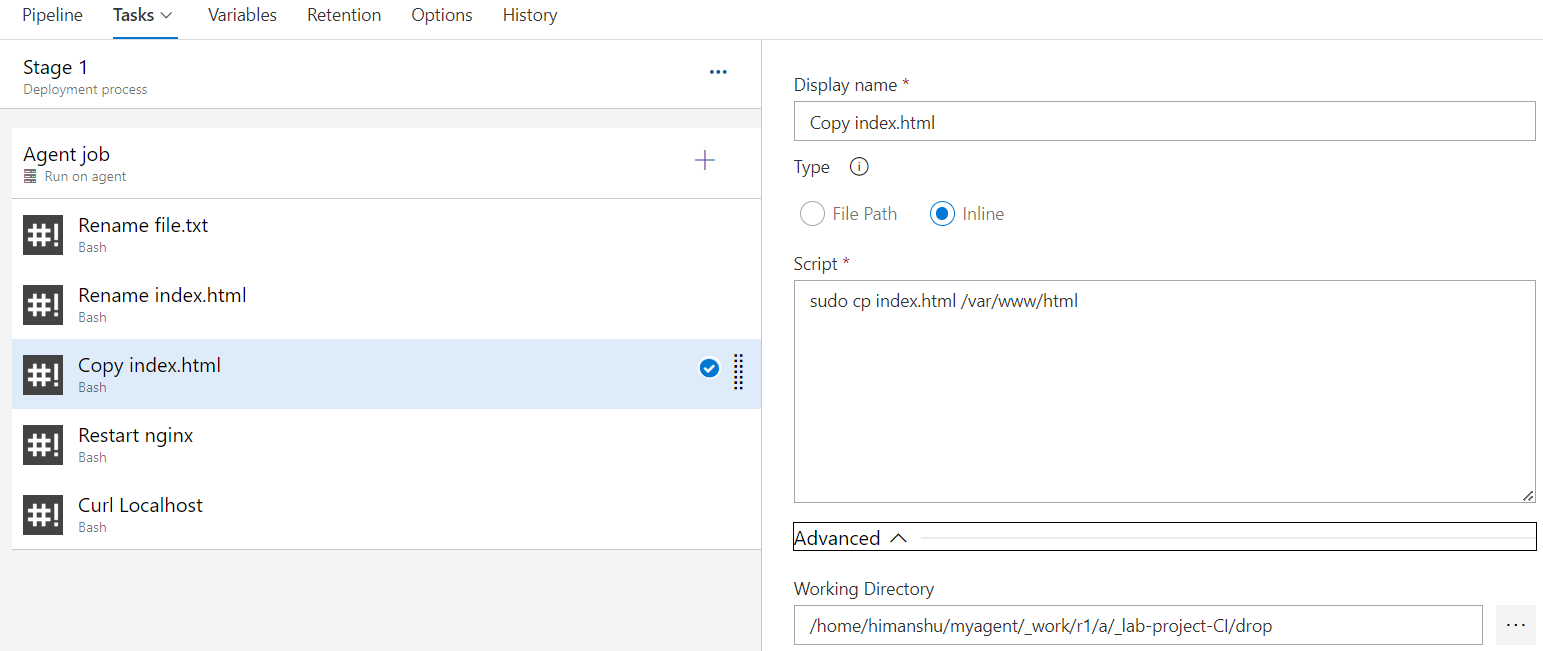Go to the History tab
The width and height of the screenshot is (1543, 651).
coord(530,16)
